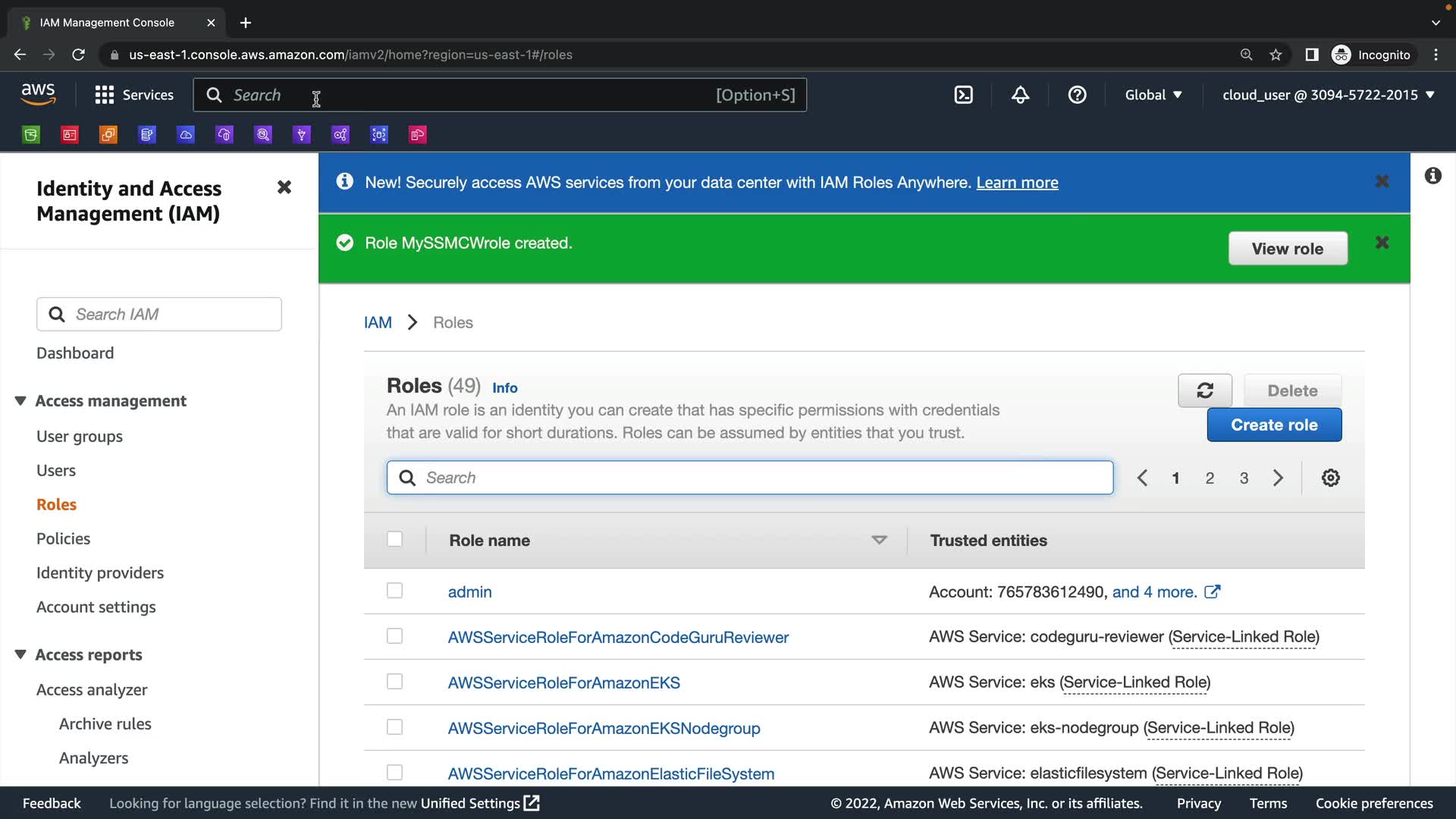
Task: Click the help question mark icon
Action: tap(1077, 95)
